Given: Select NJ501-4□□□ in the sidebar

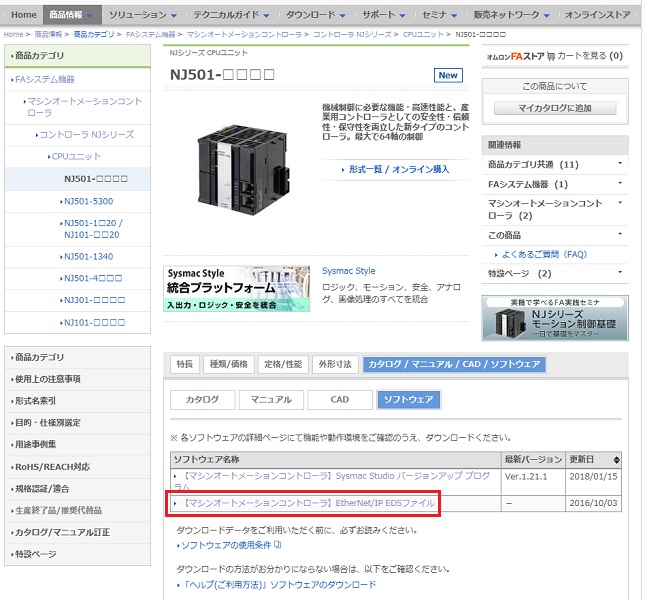Looking at the screenshot, I should tap(93, 278).
